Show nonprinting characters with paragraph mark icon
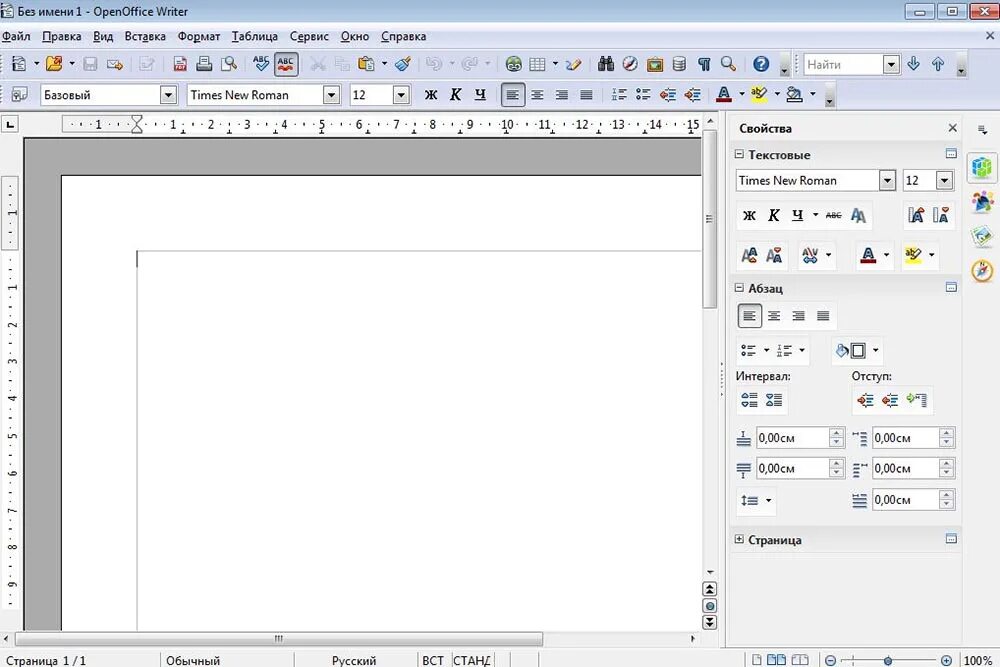The width and height of the screenshot is (1000, 667). 703,63
